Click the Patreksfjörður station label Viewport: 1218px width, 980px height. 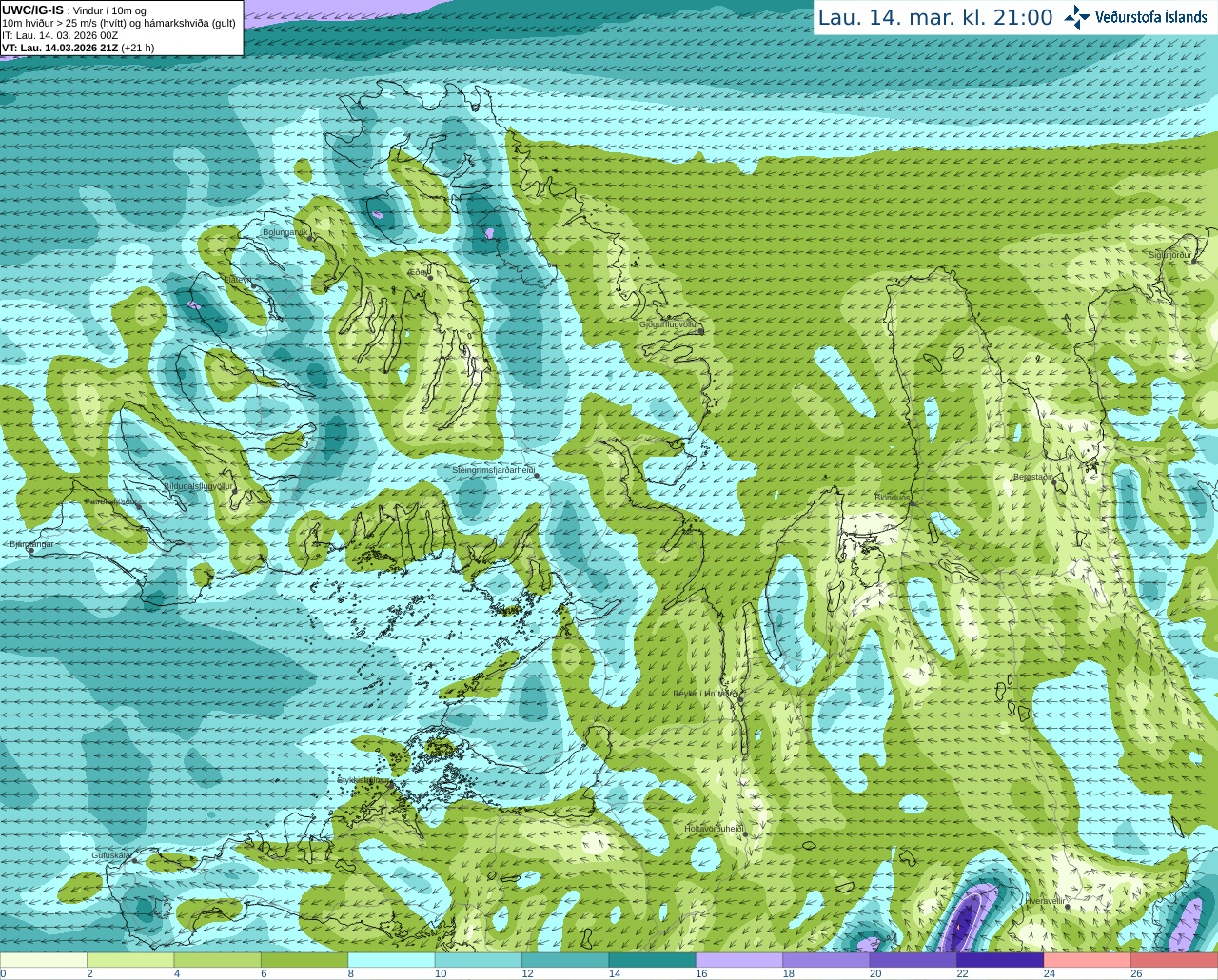[111, 500]
